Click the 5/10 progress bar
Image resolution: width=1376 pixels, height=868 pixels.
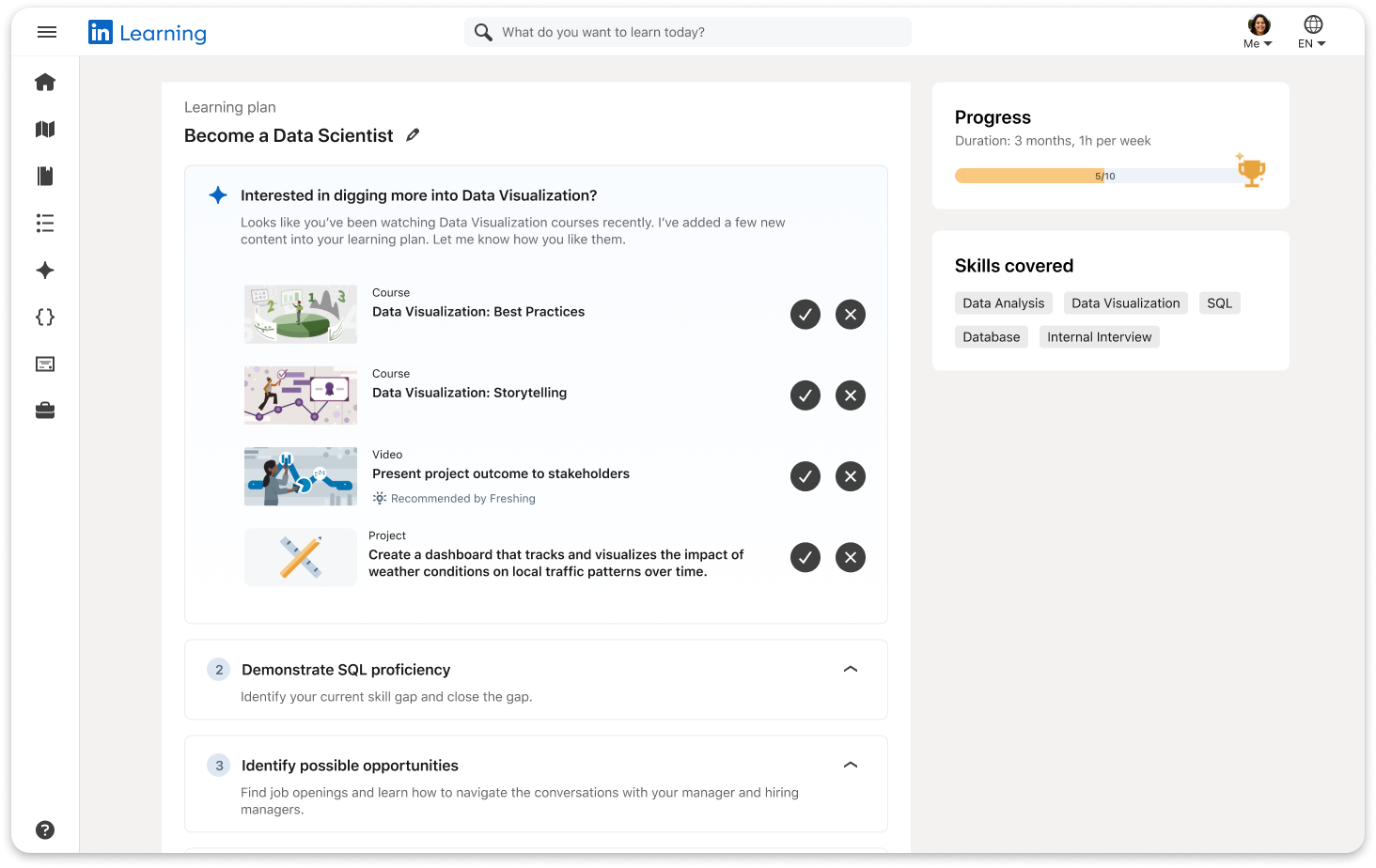coord(1096,176)
